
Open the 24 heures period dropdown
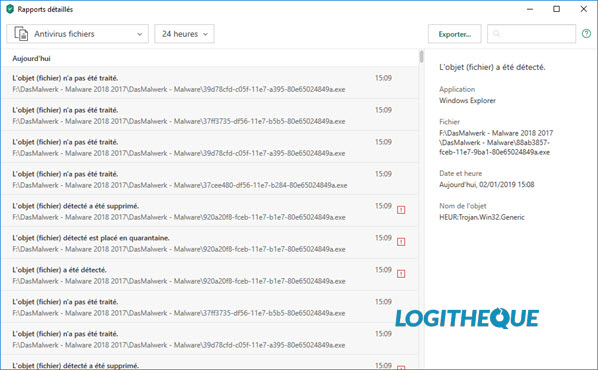[x=184, y=34]
